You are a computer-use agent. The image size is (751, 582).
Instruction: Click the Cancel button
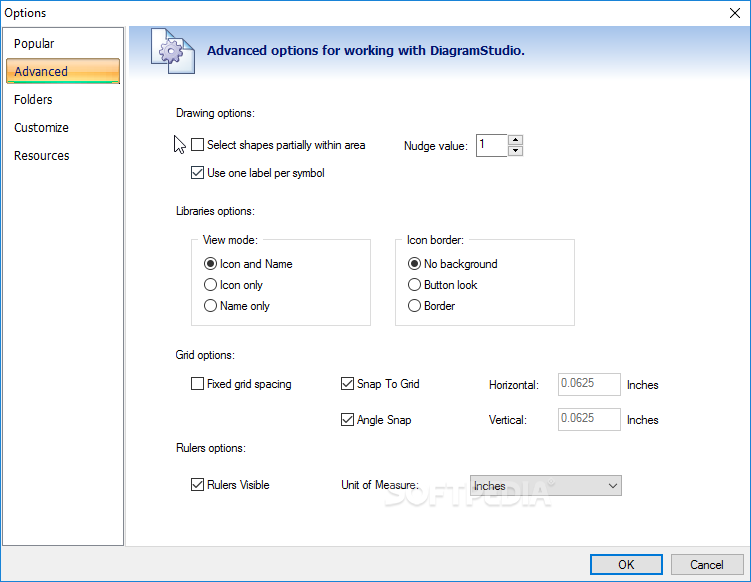[706, 565]
